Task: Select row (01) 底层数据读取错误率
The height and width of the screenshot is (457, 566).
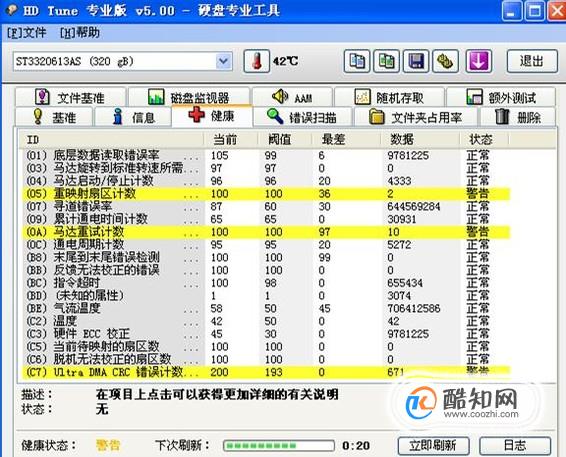Action: click(266, 156)
